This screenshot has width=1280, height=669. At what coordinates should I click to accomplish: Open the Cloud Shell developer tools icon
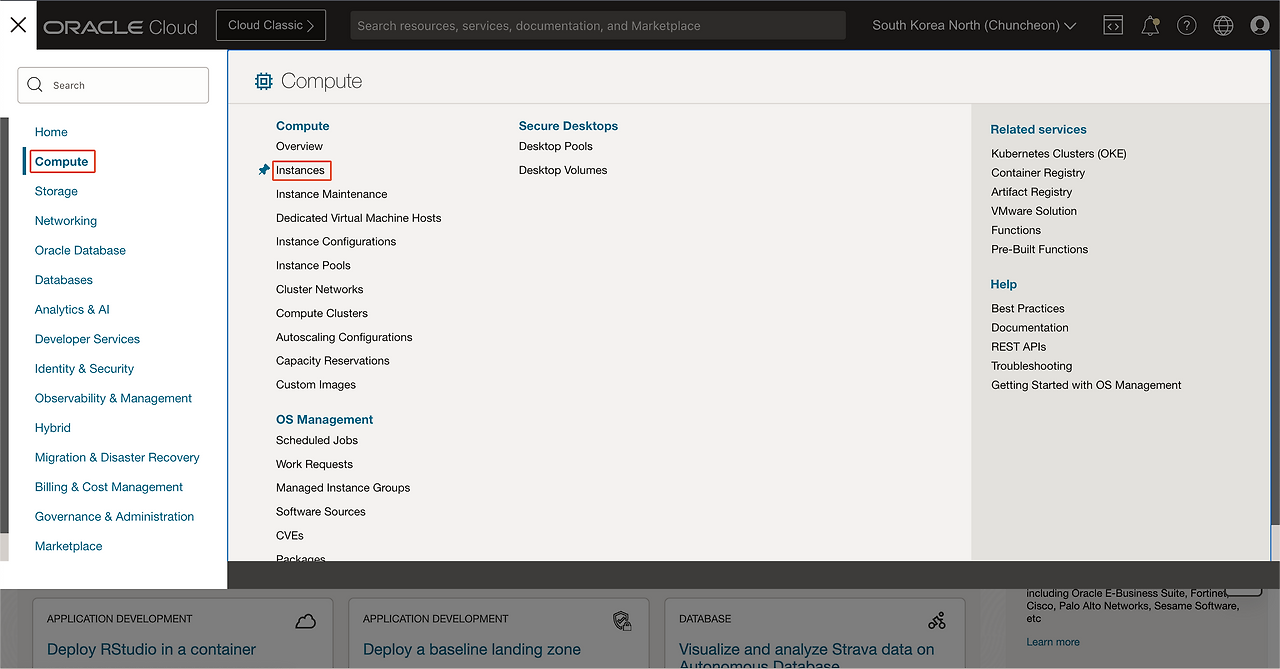click(1113, 26)
